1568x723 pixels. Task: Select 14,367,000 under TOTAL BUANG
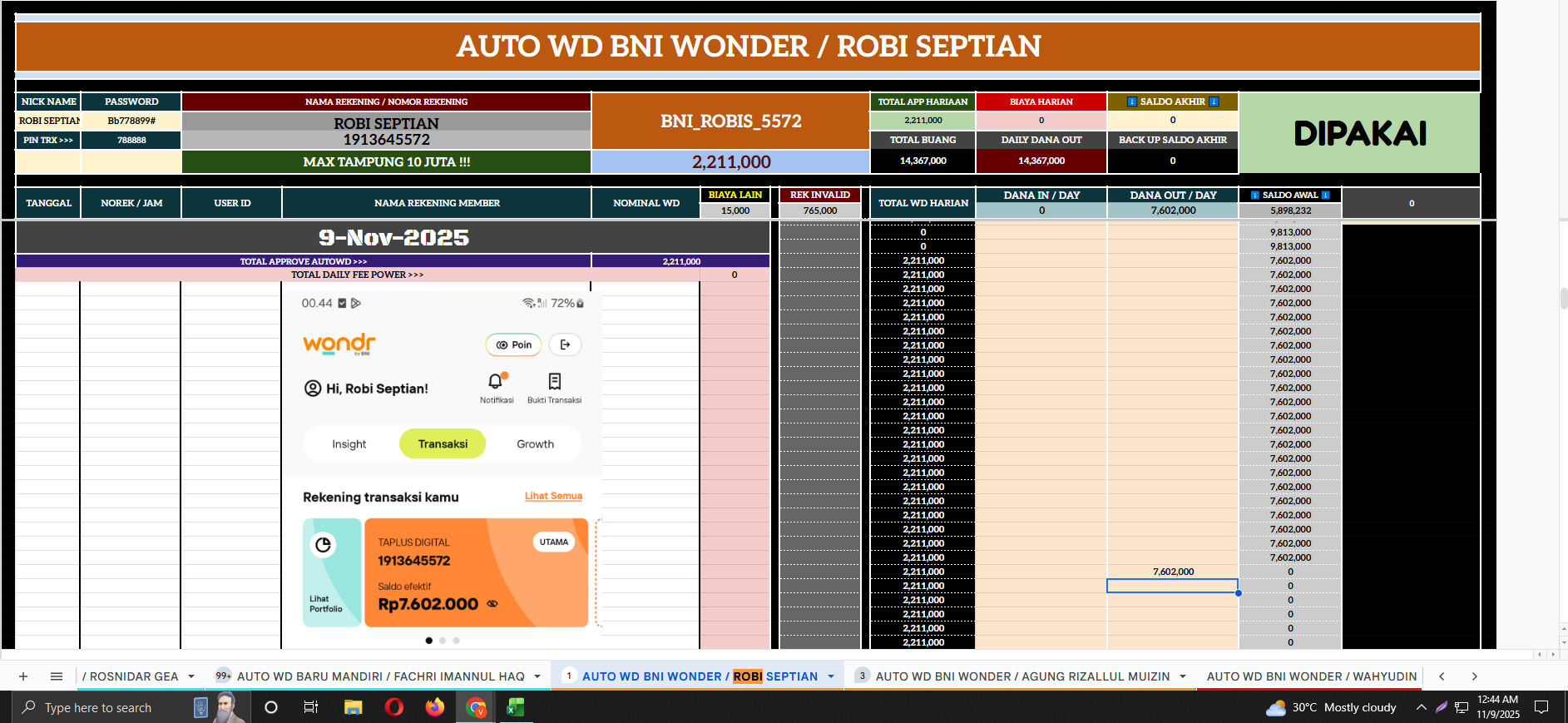(x=922, y=161)
